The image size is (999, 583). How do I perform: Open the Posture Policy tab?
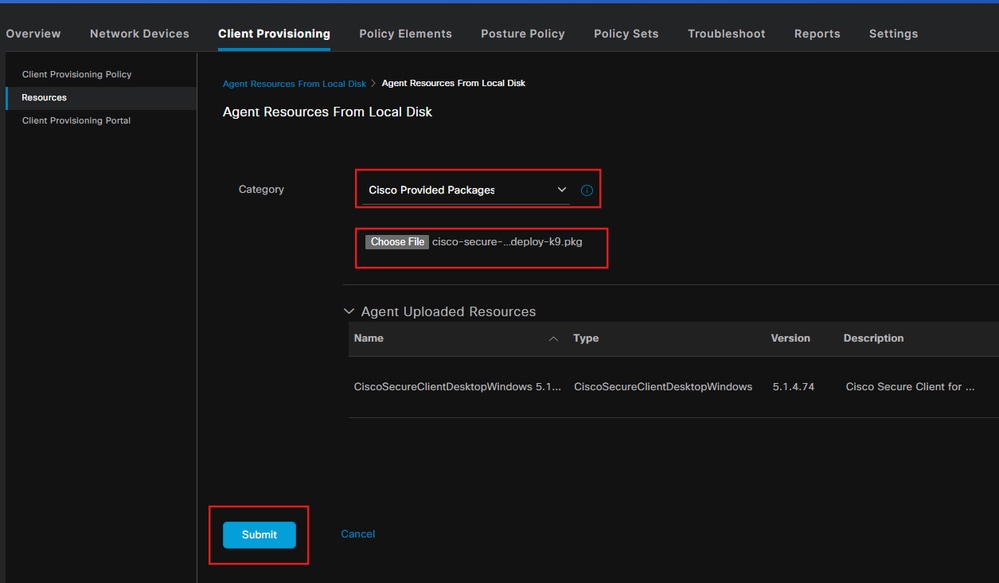pyautogui.click(x=522, y=34)
